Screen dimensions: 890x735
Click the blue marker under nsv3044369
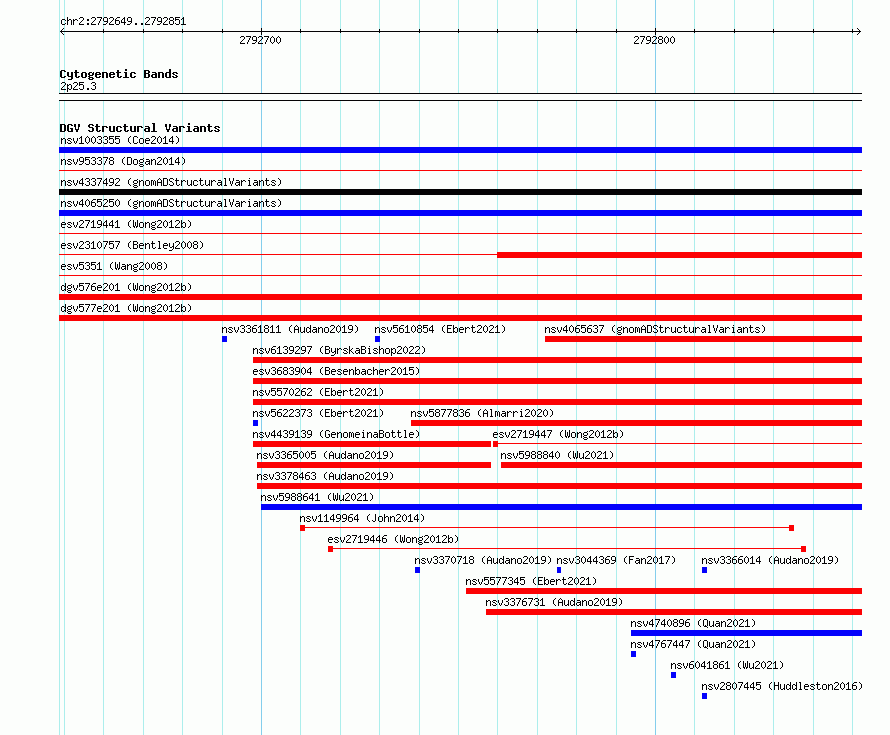(559, 570)
